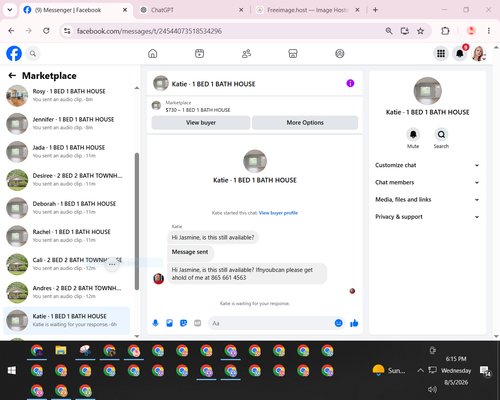Click the taskbar volume speaker icon
Viewport: 500px width, 400px height.
[432, 389]
